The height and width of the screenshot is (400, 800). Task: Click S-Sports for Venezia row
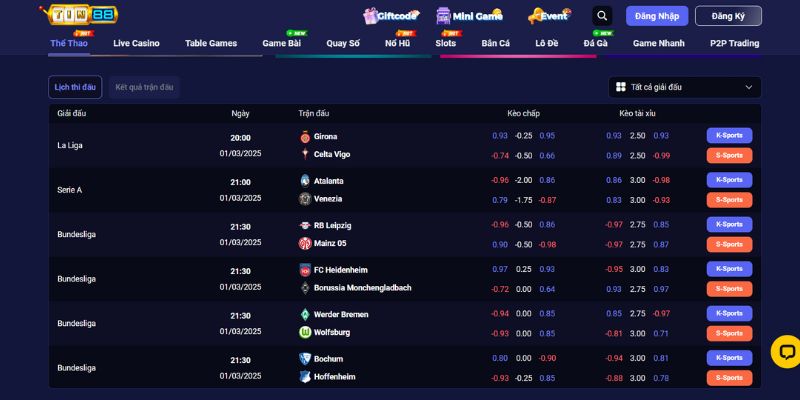[730, 200]
